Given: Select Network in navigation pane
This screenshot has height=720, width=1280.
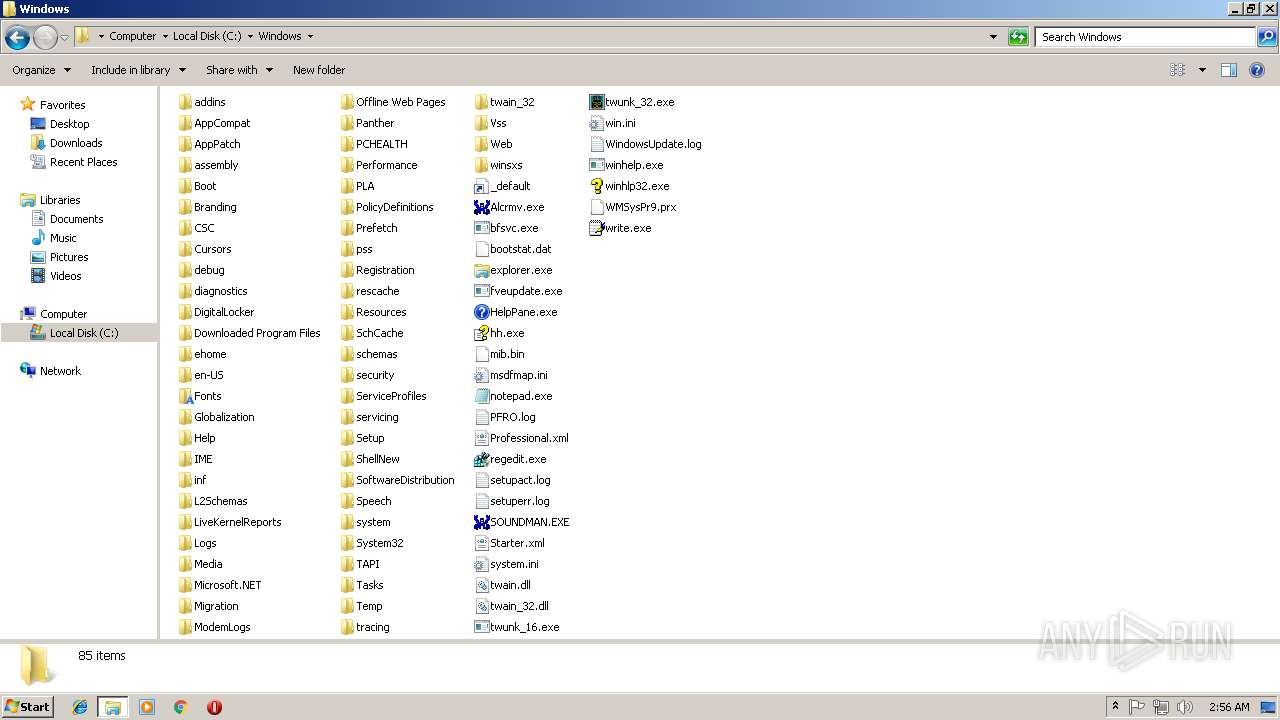Looking at the screenshot, I should [60, 371].
